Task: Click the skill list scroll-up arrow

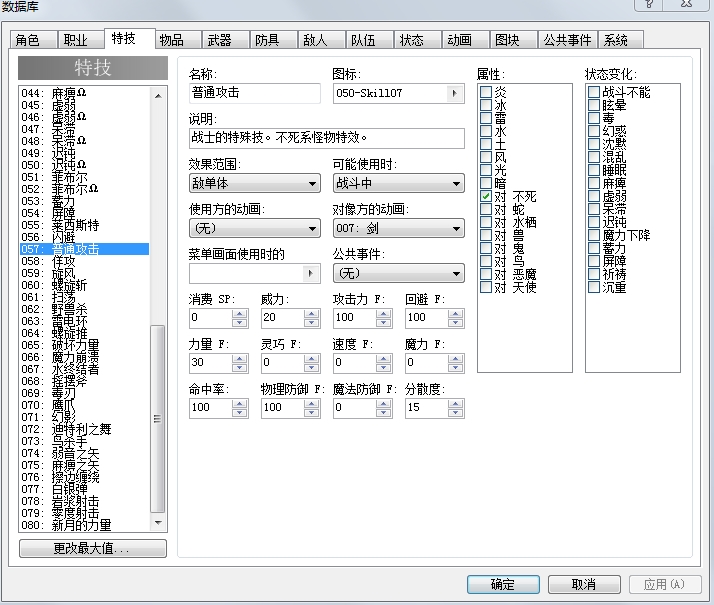Action: pos(158,96)
